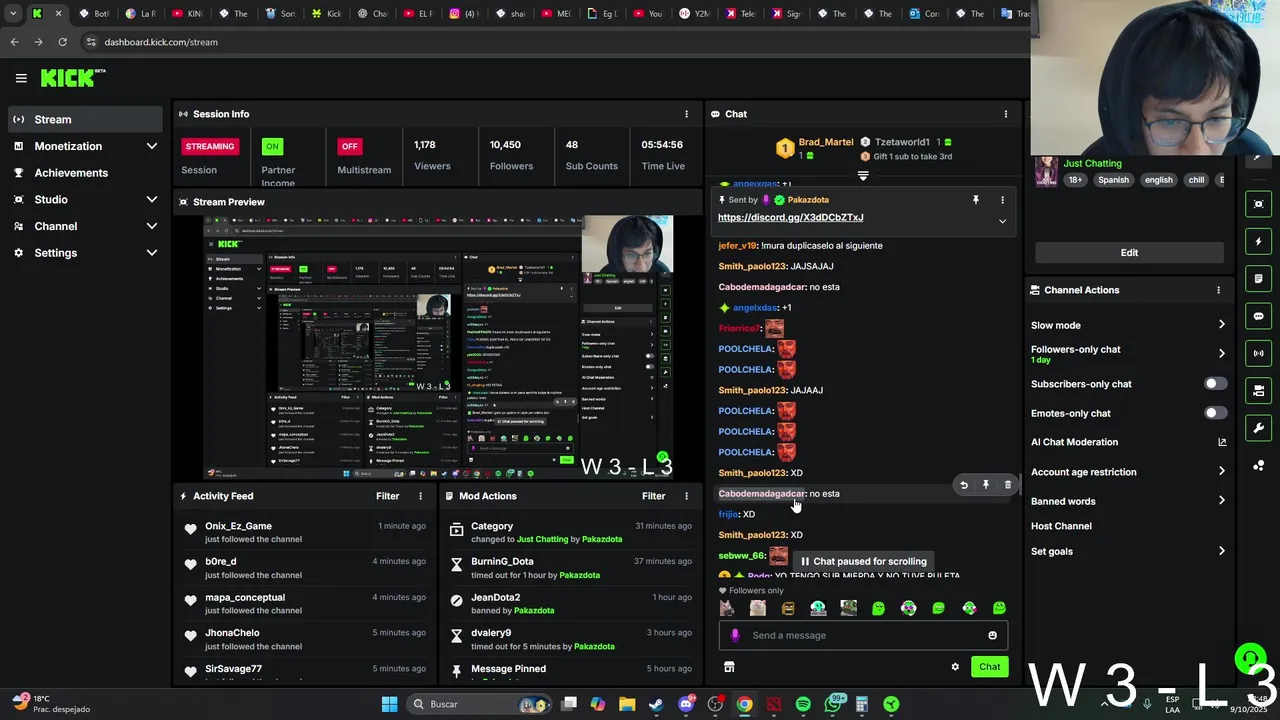Open the document notes icon in the right rail
Viewport: 1280px width, 720px height.
coord(1258,279)
